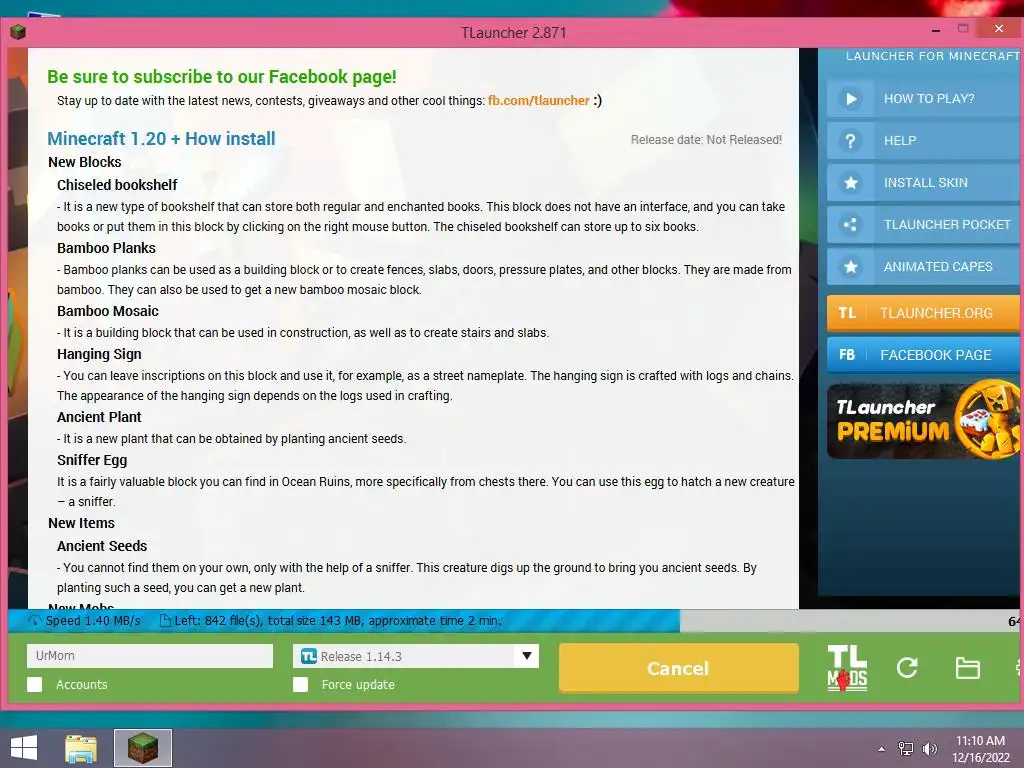The height and width of the screenshot is (768, 1024).
Task: Click the Bamboo Planks heading
Action: point(106,248)
